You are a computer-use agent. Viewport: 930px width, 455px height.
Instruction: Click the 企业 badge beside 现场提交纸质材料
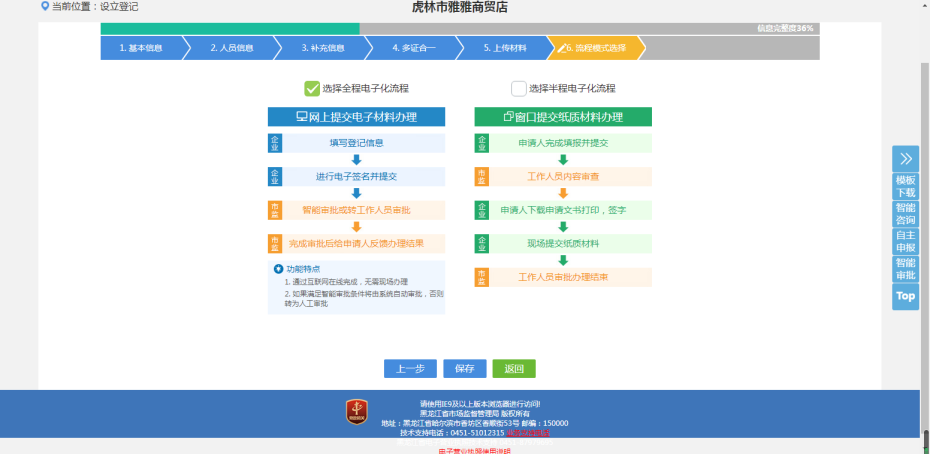coord(482,244)
